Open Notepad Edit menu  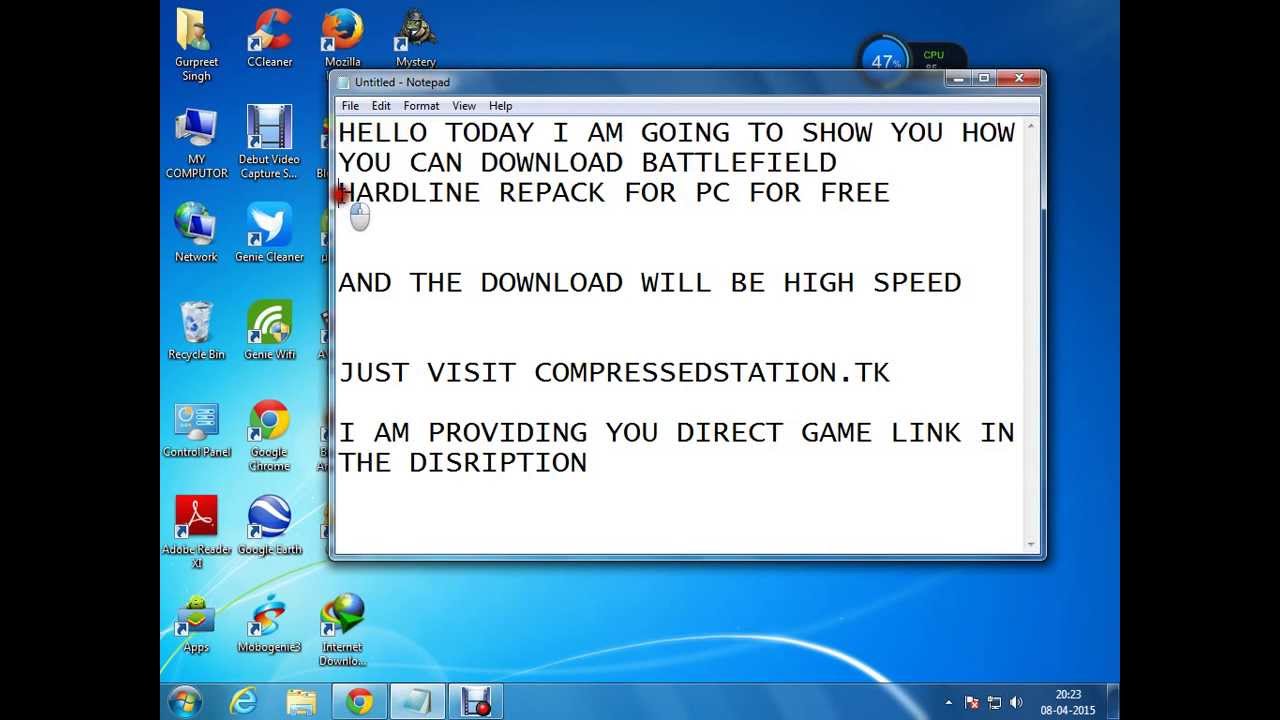(381, 106)
